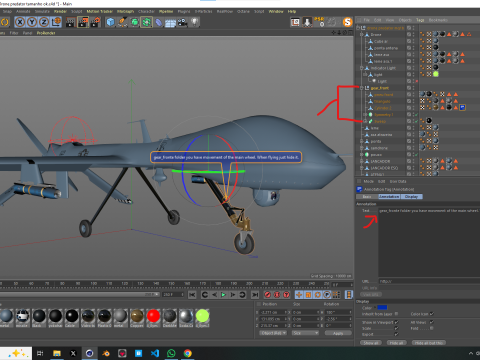Toggle the Rotation keyframe icon
The height and width of the screenshot is (360, 480).
(x=318, y=295)
